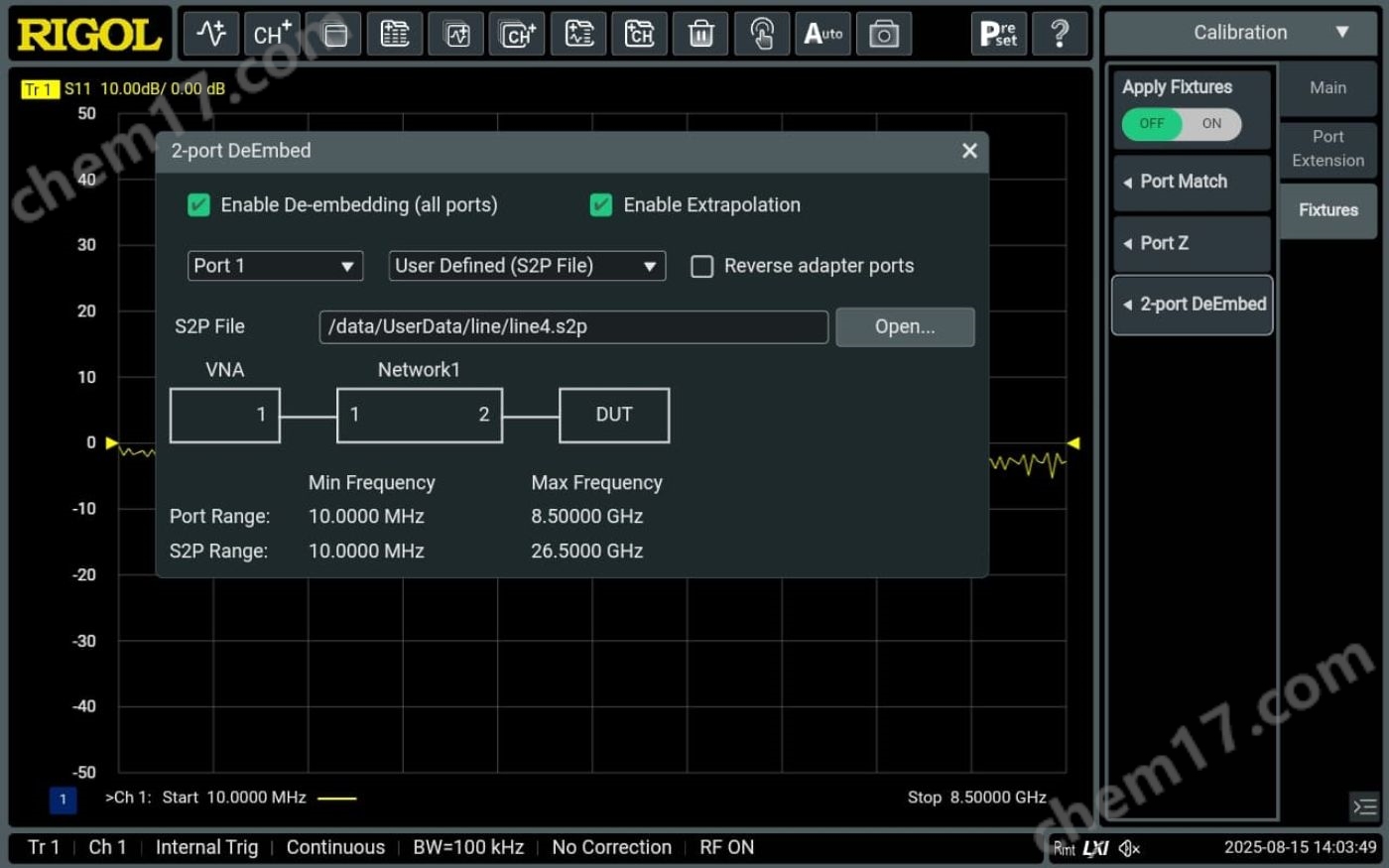Take a screenshot with the camera icon
The width and height of the screenshot is (1389, 868).
[883, 34]
